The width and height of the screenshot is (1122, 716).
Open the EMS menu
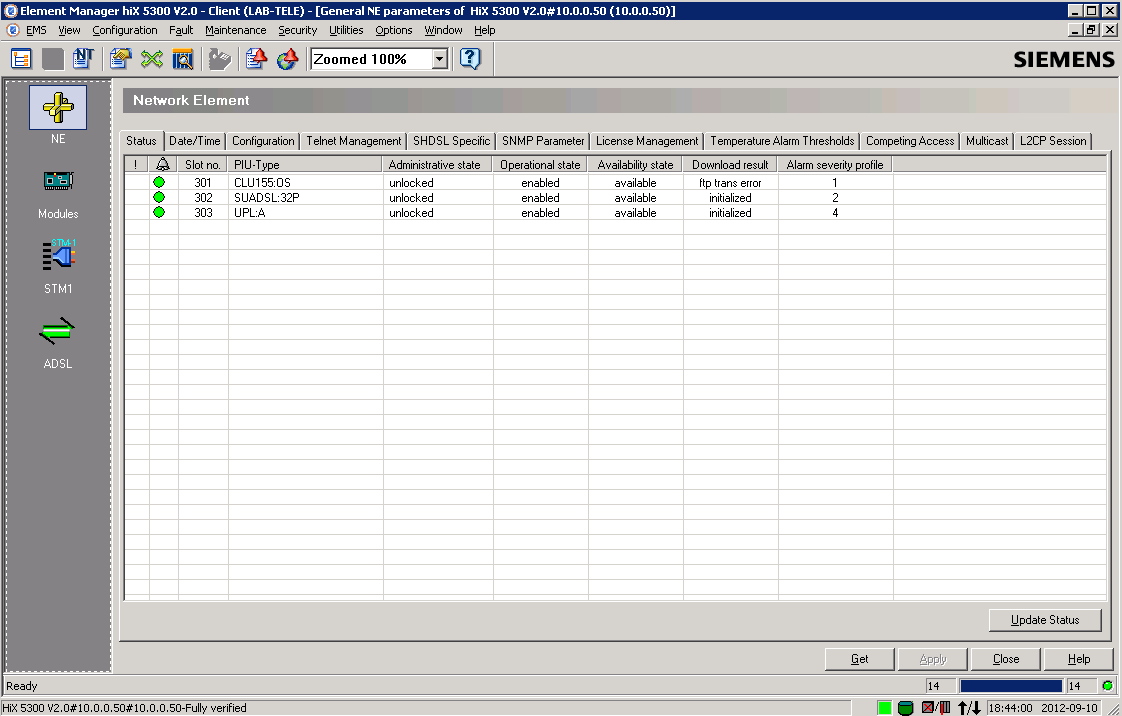pyautogui.click(x=36, y=30)
